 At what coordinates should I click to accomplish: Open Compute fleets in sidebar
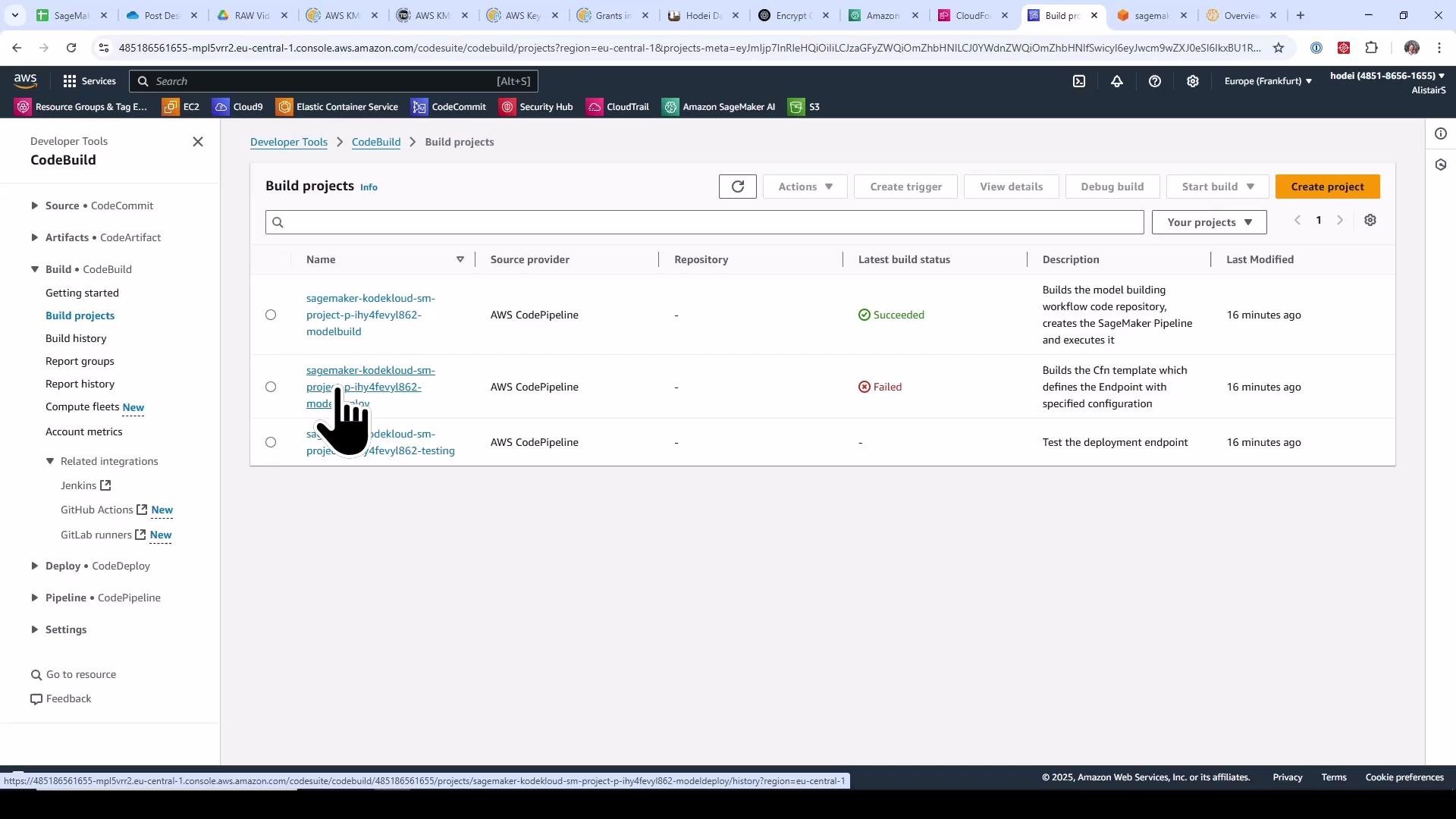(83, 407)
